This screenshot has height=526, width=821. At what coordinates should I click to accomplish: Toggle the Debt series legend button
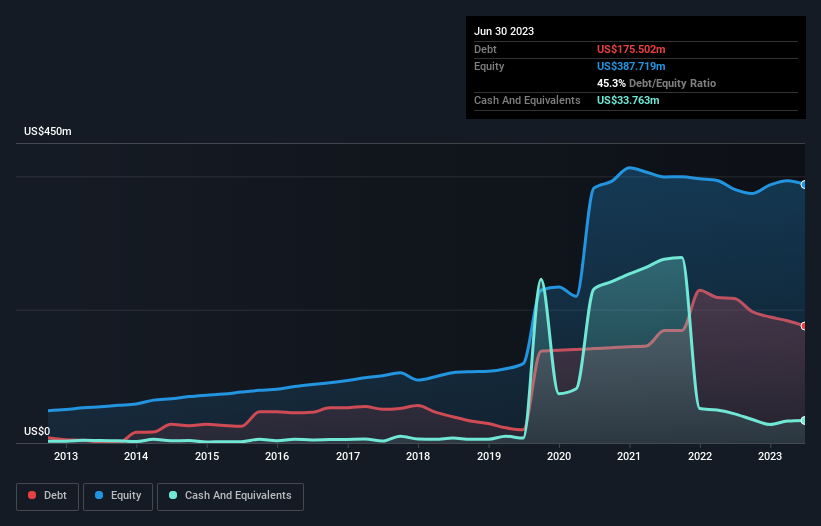click(x=47, y=496)
